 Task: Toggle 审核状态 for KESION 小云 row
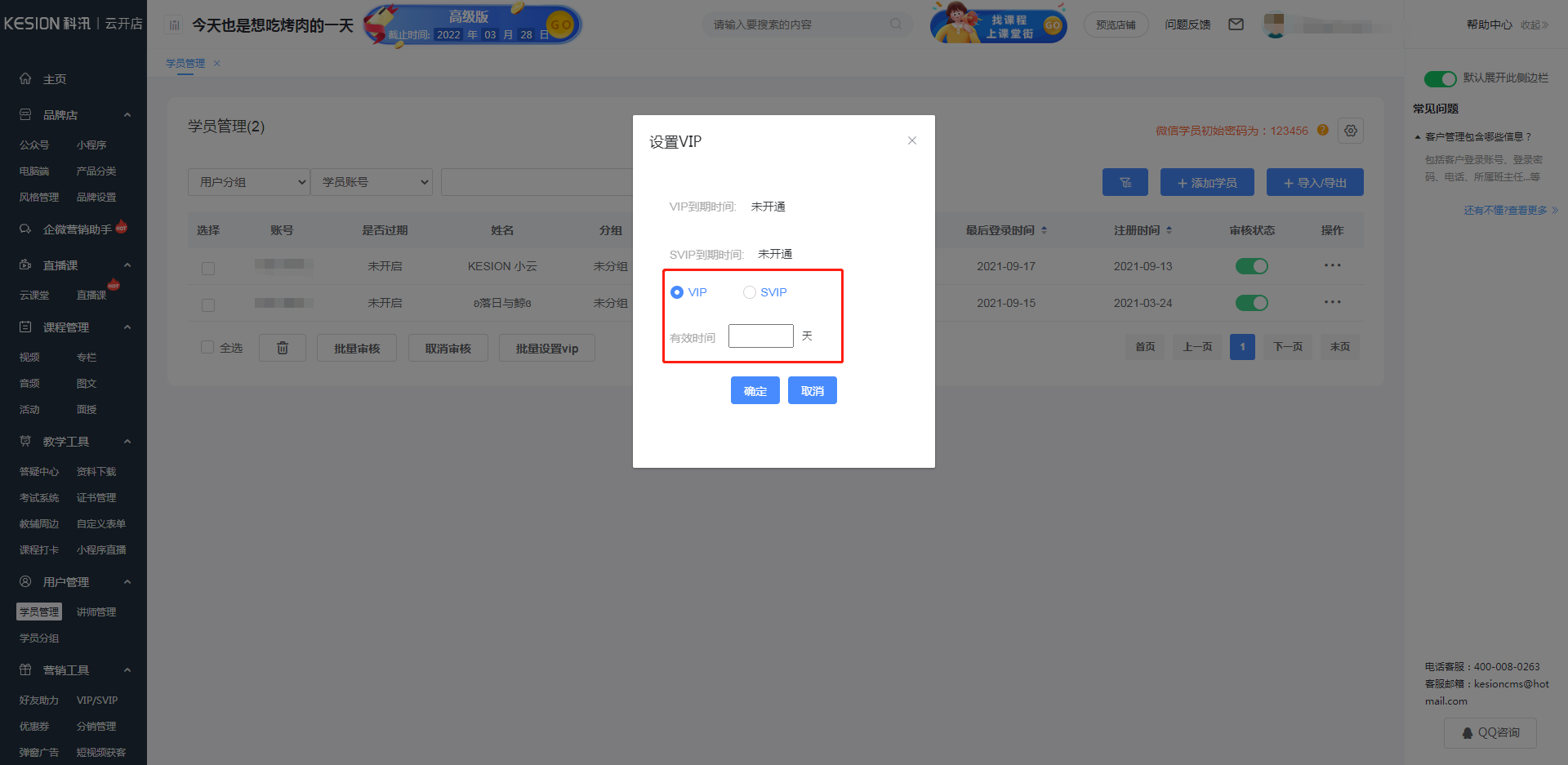coord(1252,266)
